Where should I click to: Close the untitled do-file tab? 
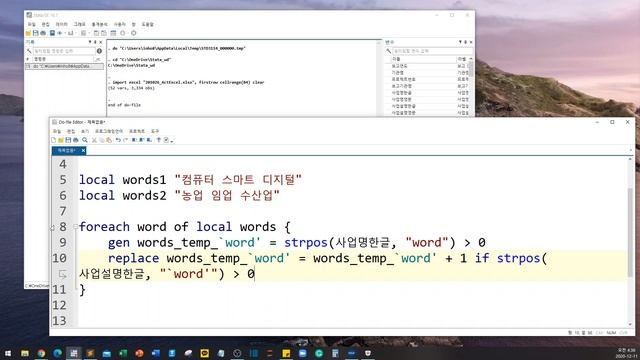click(83, 151)
